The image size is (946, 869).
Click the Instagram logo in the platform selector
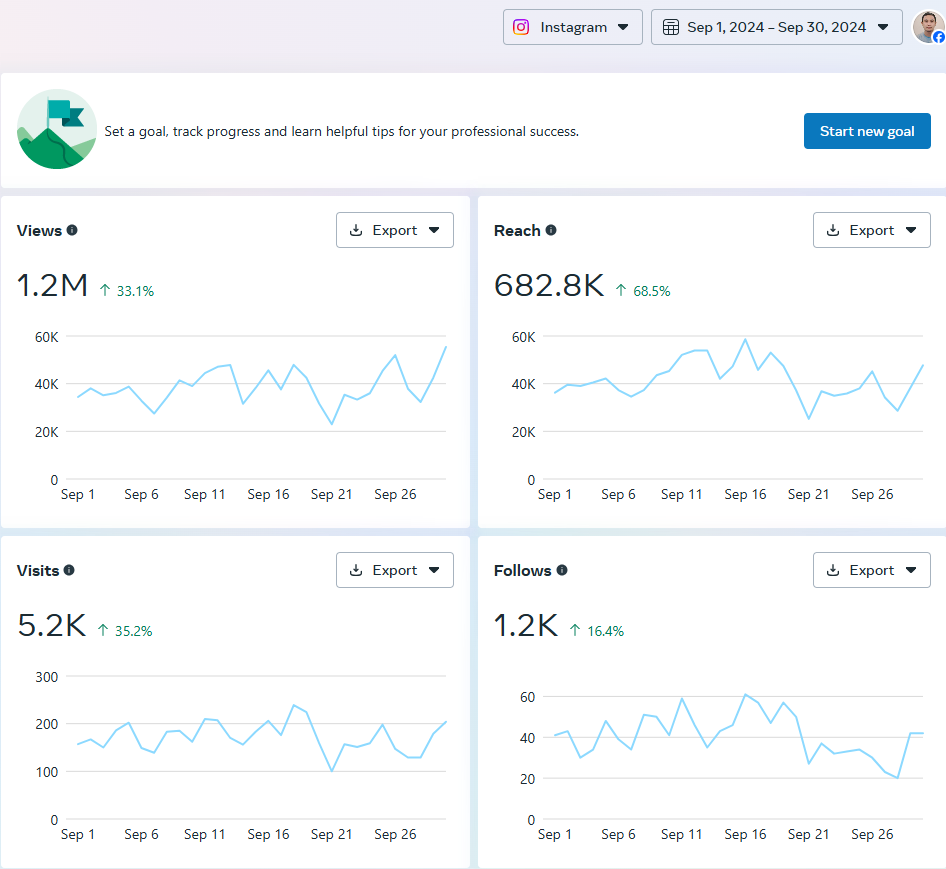pos(521,27)
